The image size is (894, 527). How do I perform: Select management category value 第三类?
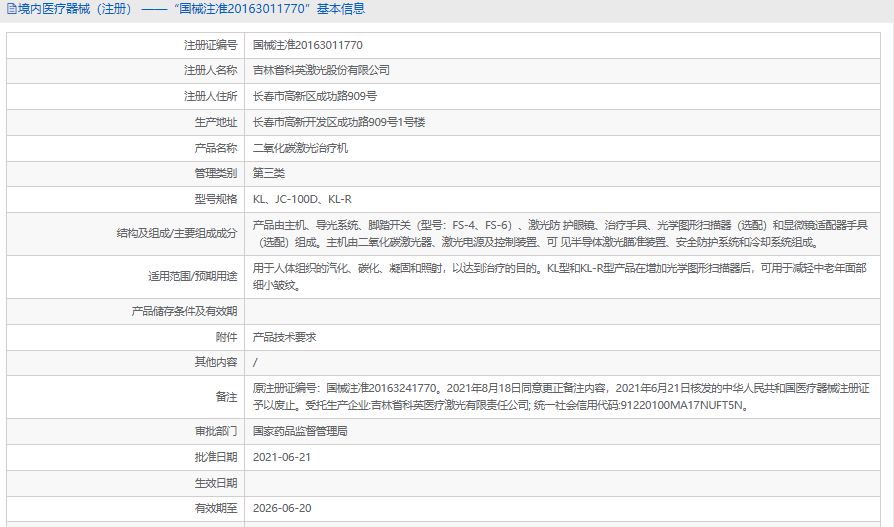pos(269,173)
